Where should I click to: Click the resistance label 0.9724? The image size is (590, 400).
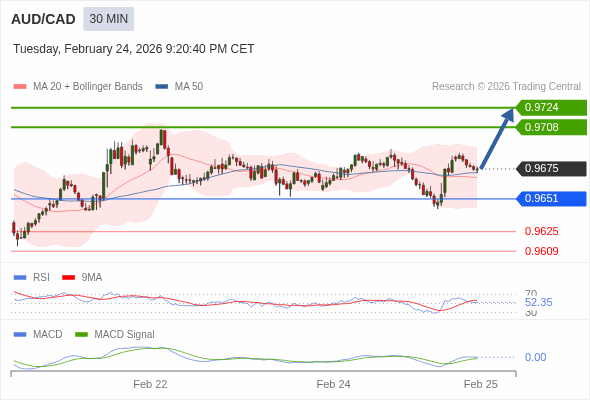551,108
